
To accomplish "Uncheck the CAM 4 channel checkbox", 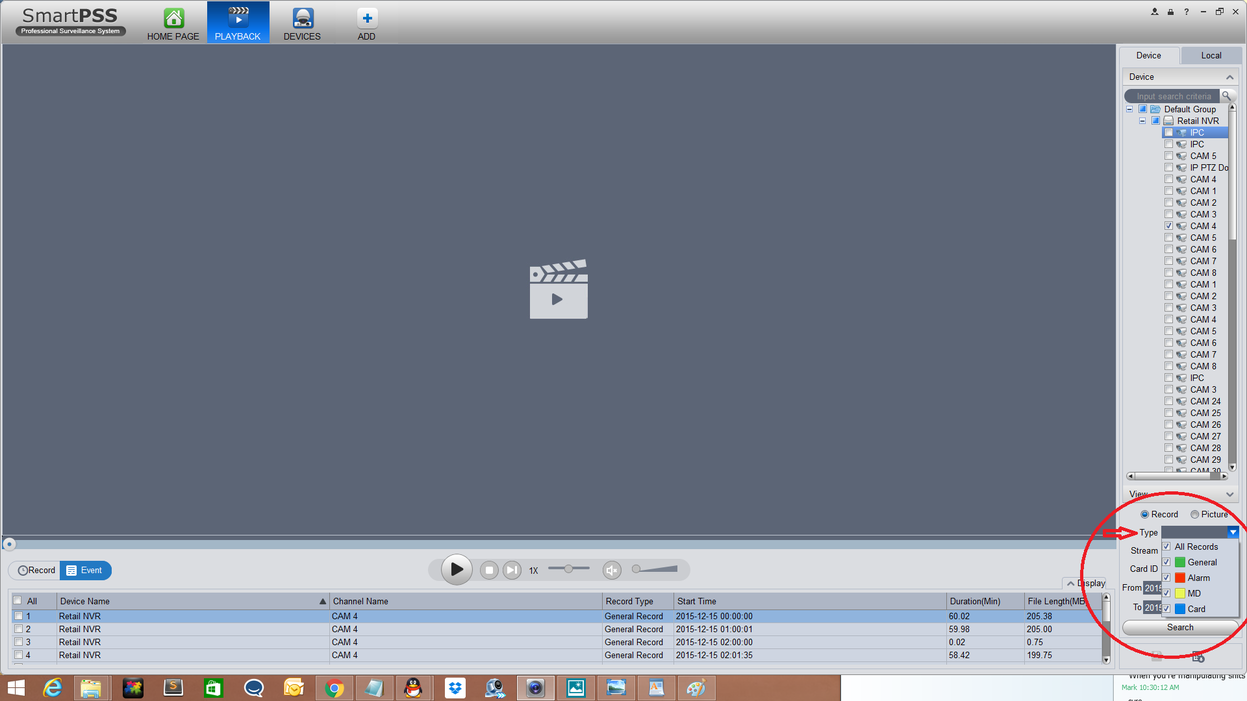I will pyautogui.click(x=1168, y=225).
